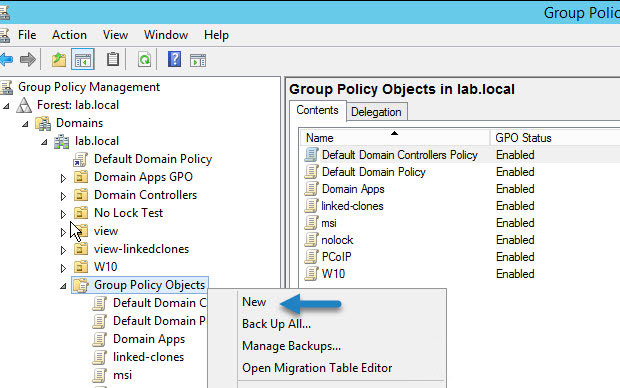This screenshot has height=388, width=620.
Task: Collapse the lab.local domain node
Action: tap(44, 142)
